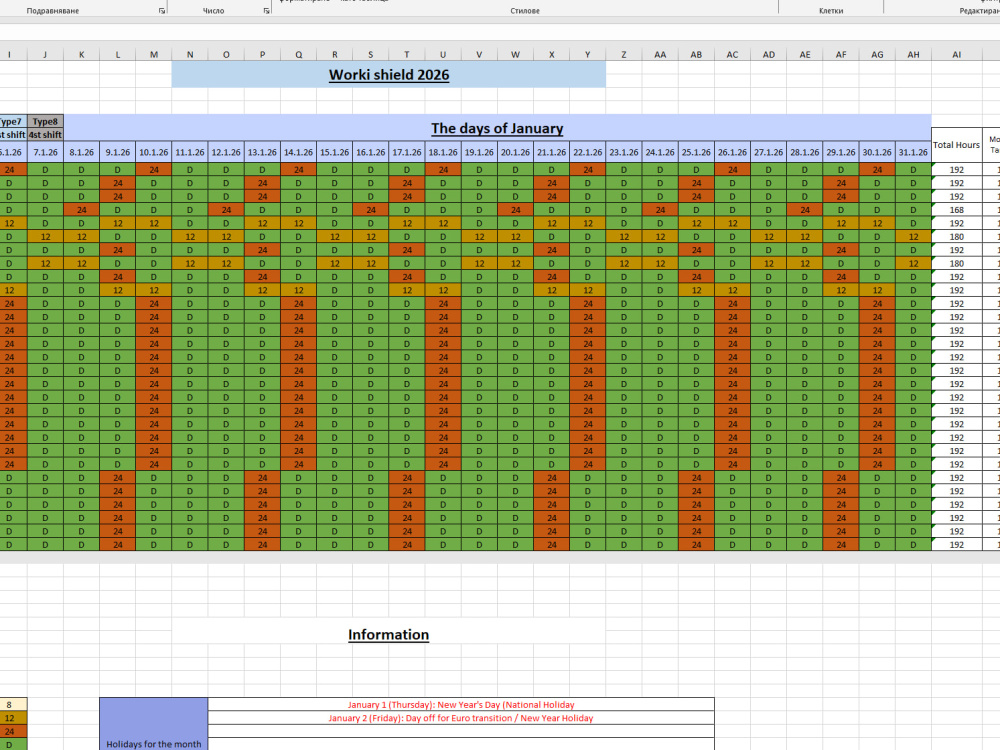Select column header AH
The image size is (1000, 750).
(913, 55)
